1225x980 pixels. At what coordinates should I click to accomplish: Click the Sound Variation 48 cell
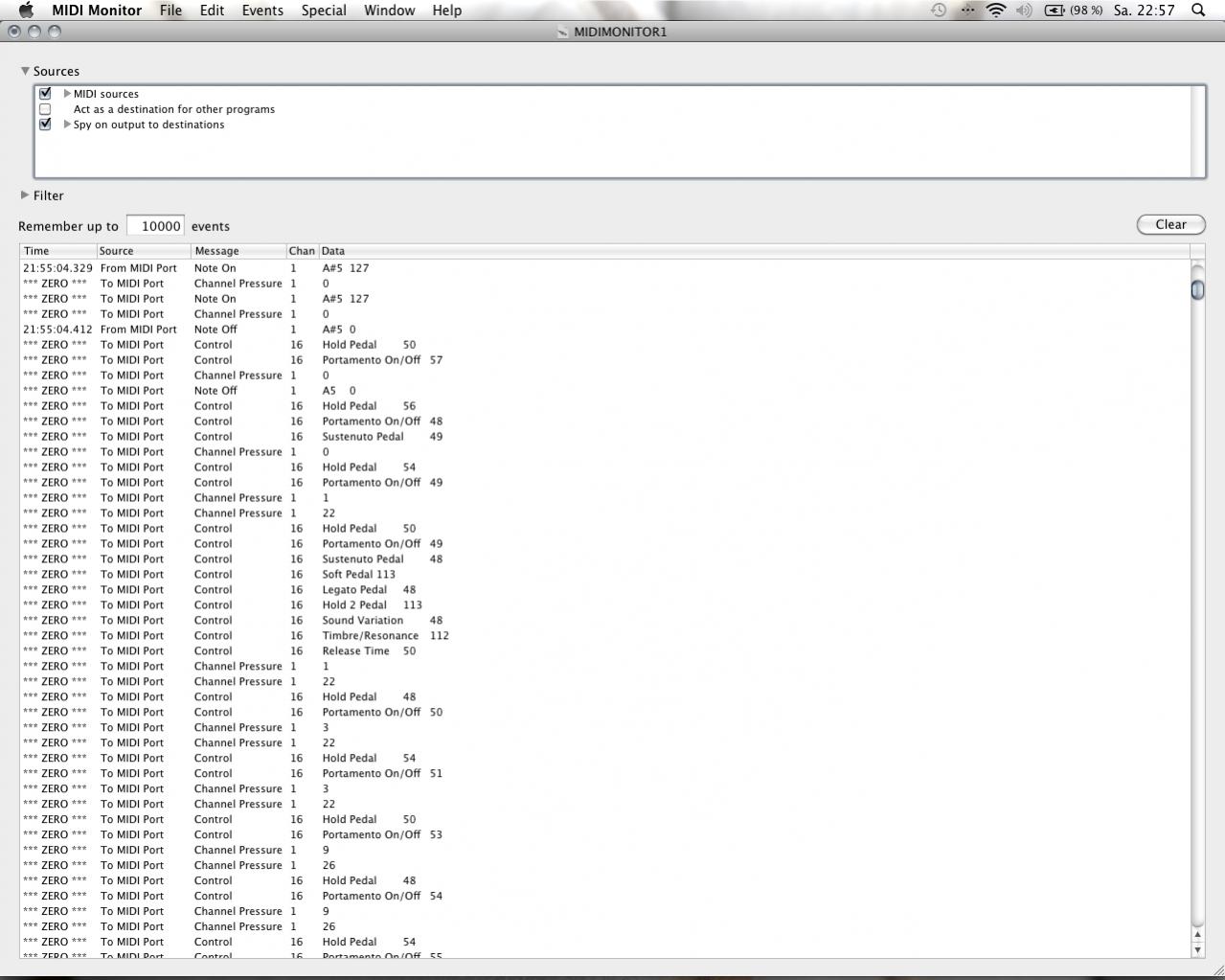click(x=382, y=621)
